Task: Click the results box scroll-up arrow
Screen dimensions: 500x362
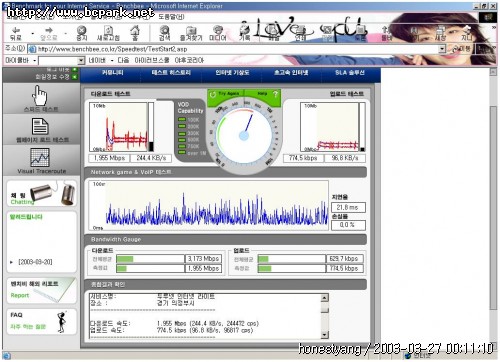Action: pyautogui.click(x=325, y=298)
